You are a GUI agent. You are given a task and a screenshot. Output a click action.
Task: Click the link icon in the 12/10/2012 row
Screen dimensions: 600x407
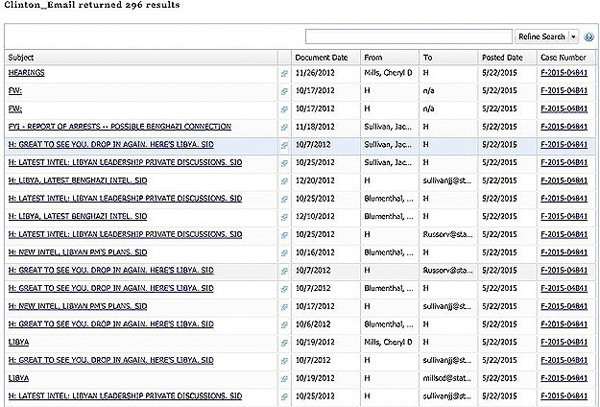coord(284,217)
